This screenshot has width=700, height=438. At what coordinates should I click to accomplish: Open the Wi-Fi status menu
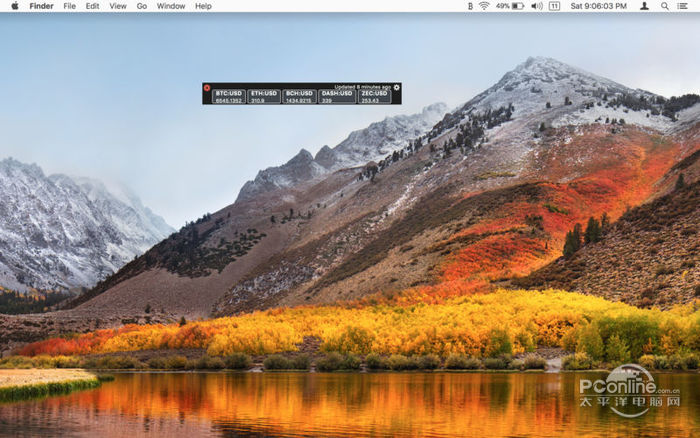pyautogui.click(x=484, y=6)
